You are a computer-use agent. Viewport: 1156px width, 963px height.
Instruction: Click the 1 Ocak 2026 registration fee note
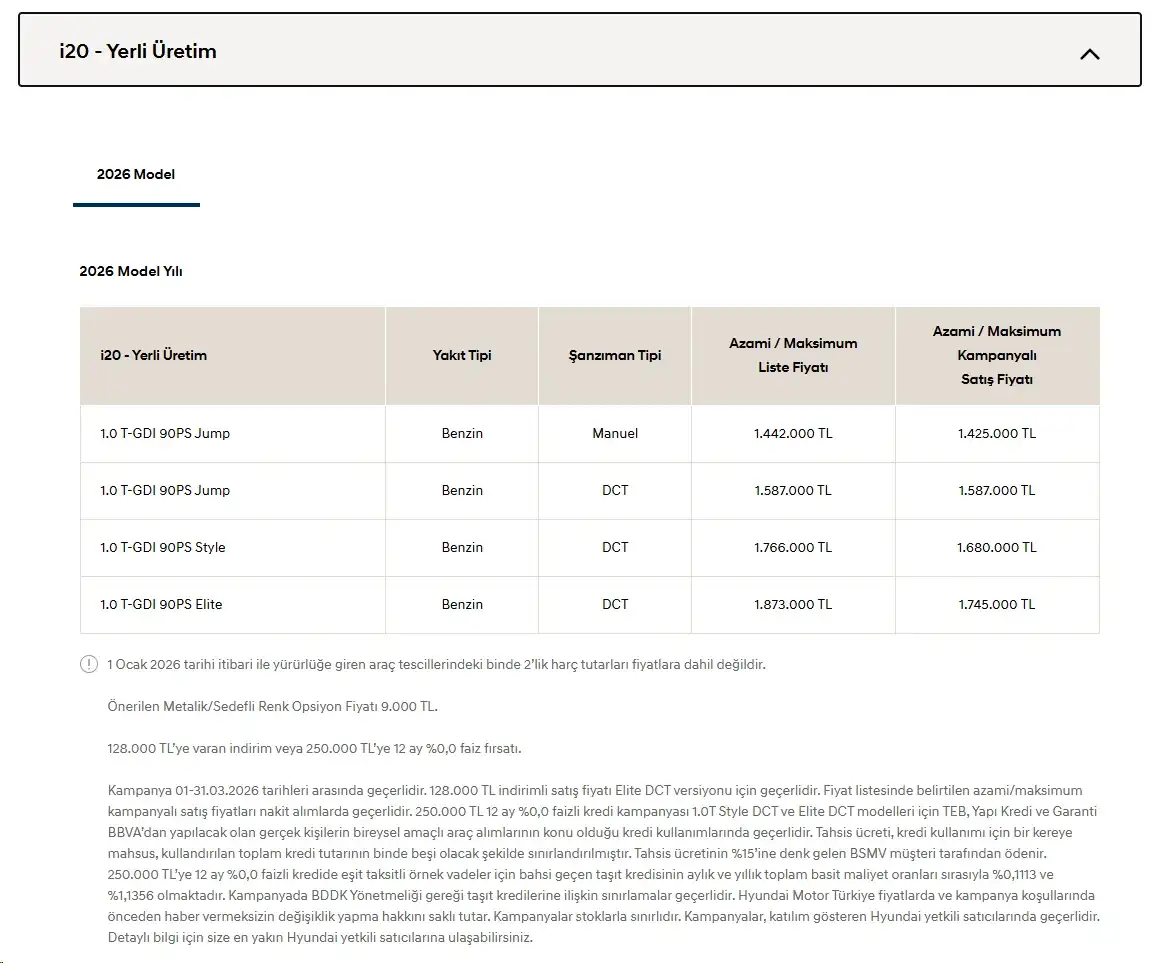coord(436,664)
